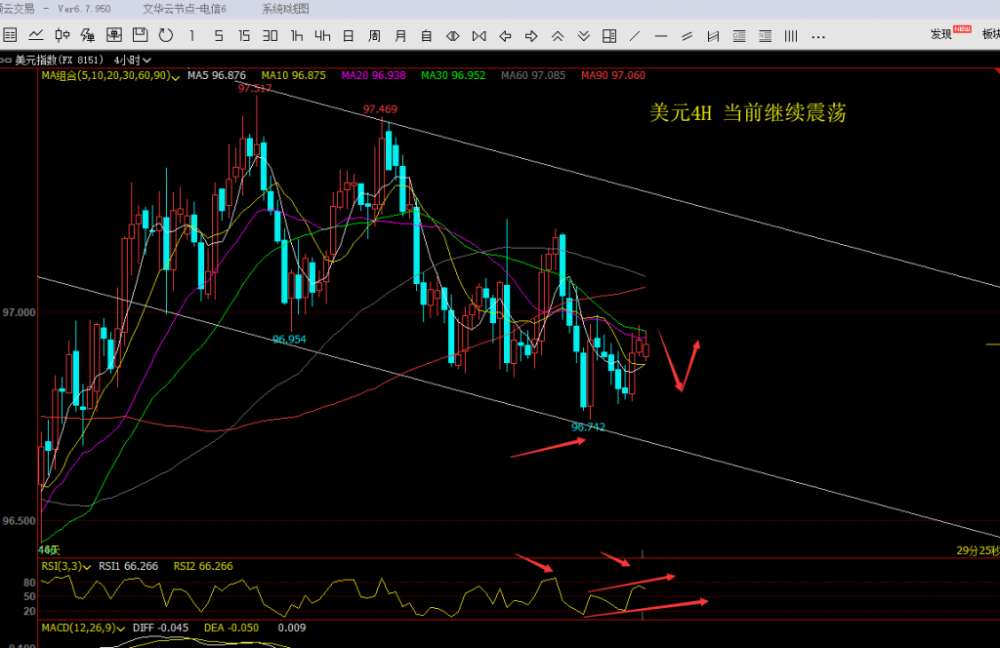Click the 美元指数(FX 8151) contract title

(59, 60)
